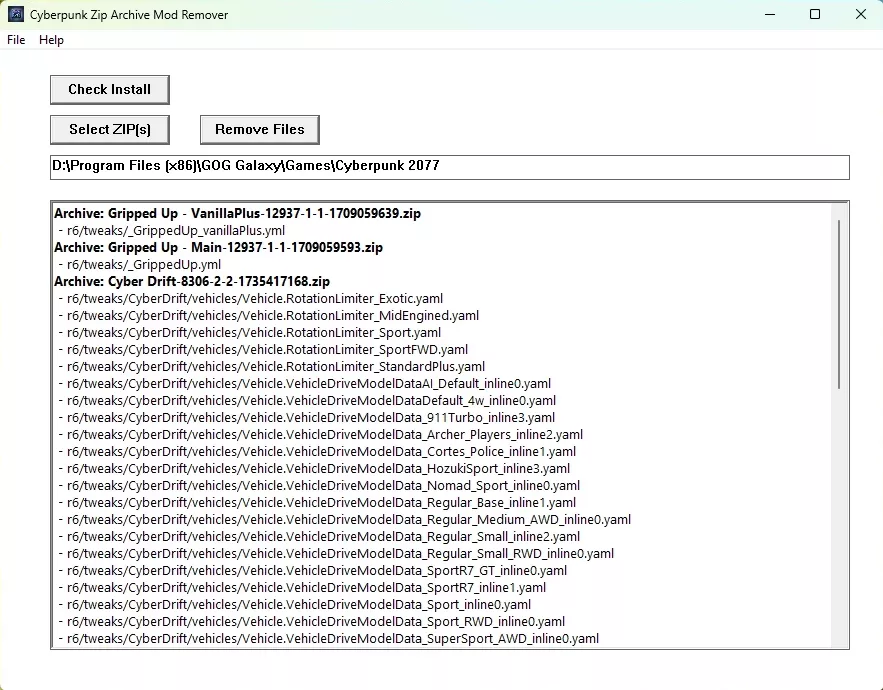
Task: Select Archive: Gripped Up - VanillaPlus zip line
Action: (237, 213)
